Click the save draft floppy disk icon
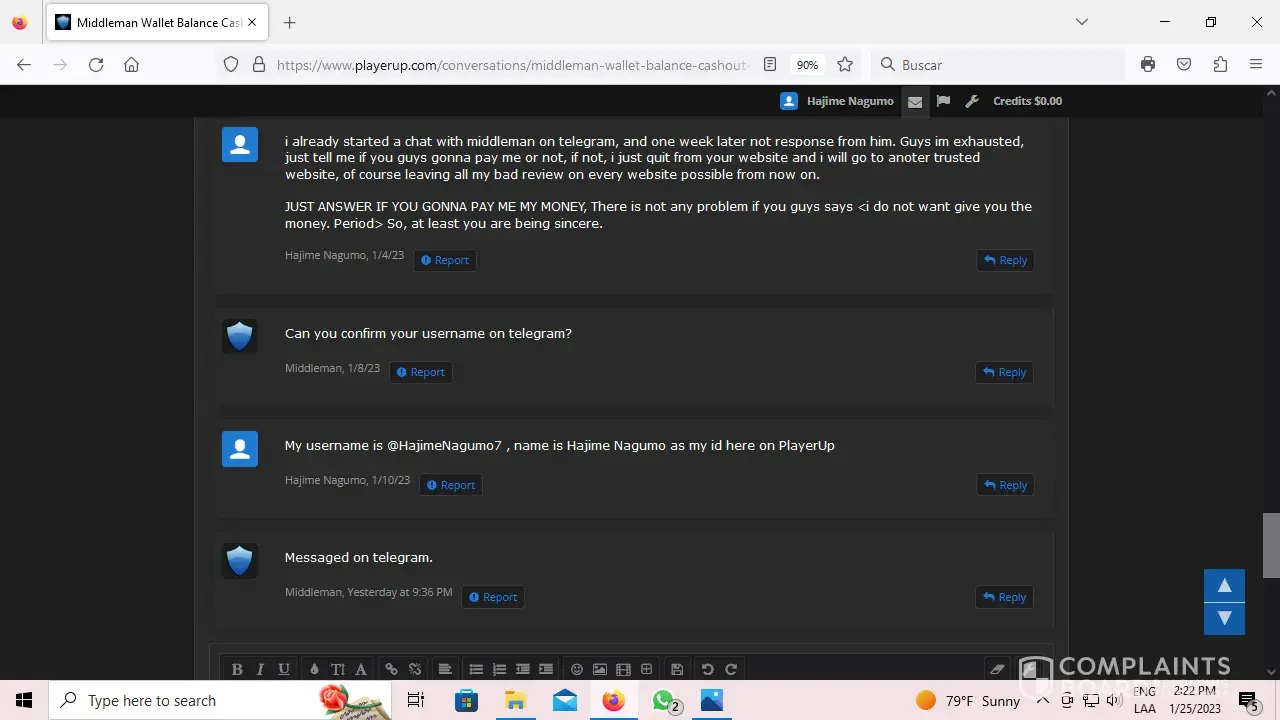The height and width of the screenshot is (720, 1280). 677,669
